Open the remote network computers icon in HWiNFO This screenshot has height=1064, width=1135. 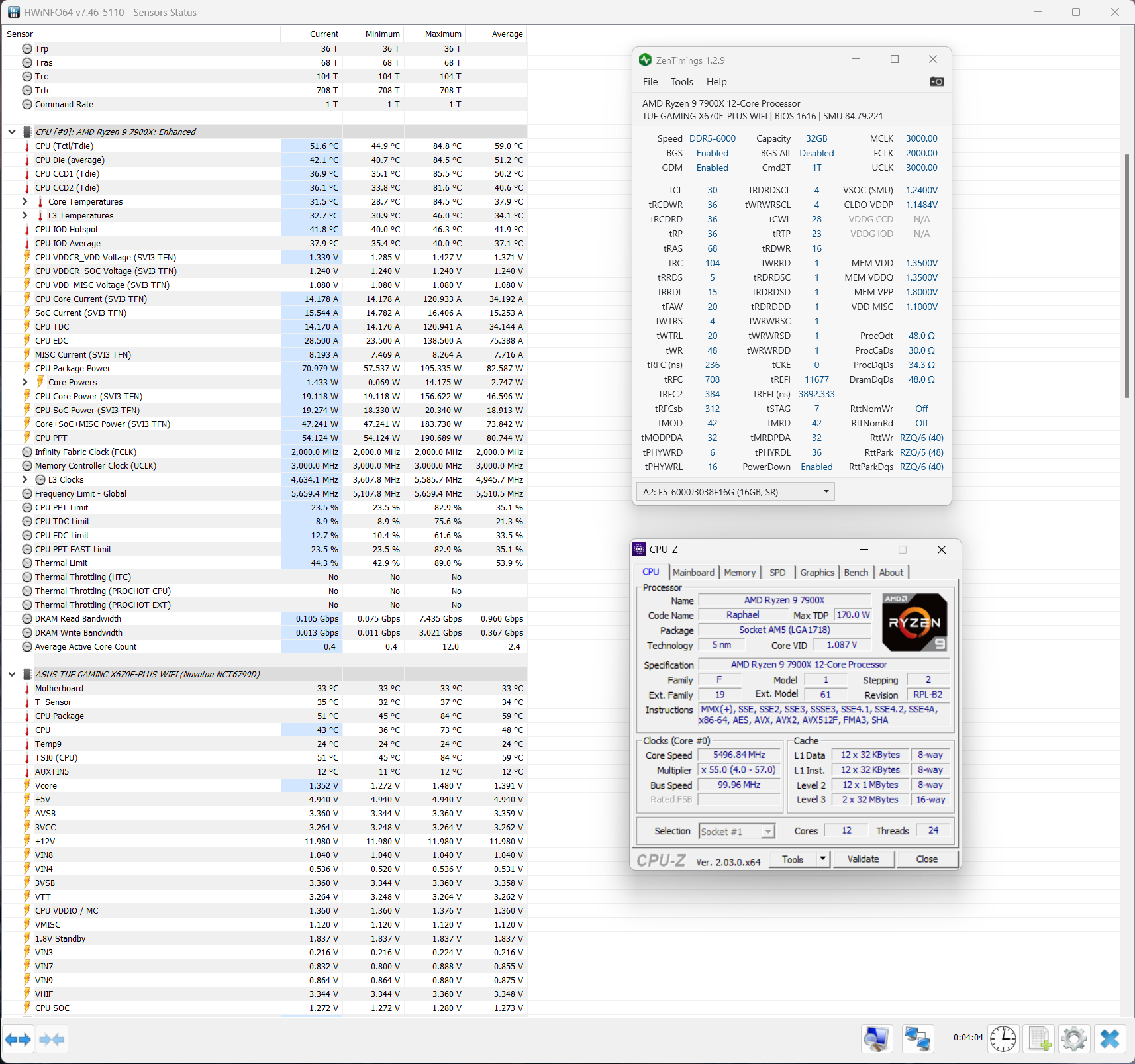tap(918, 1039)
